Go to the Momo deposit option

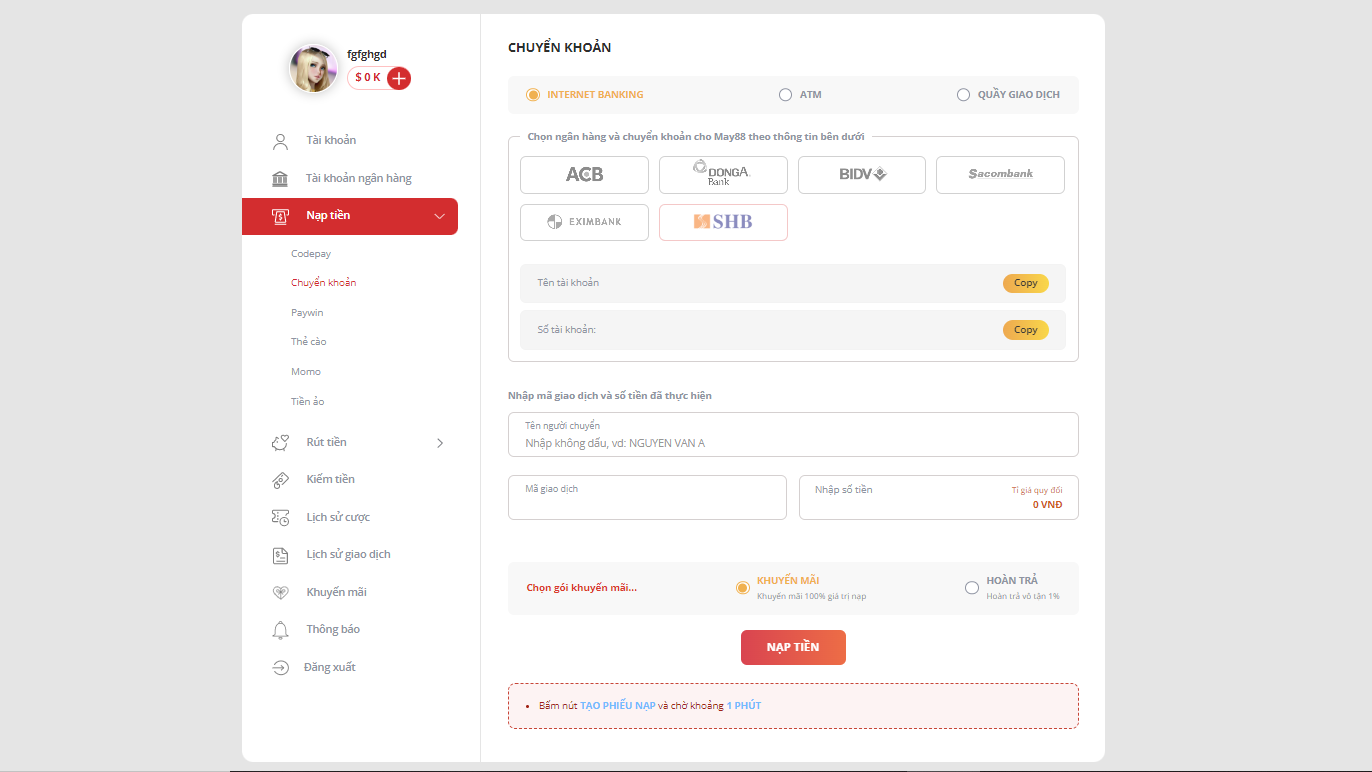pos(306,372)
